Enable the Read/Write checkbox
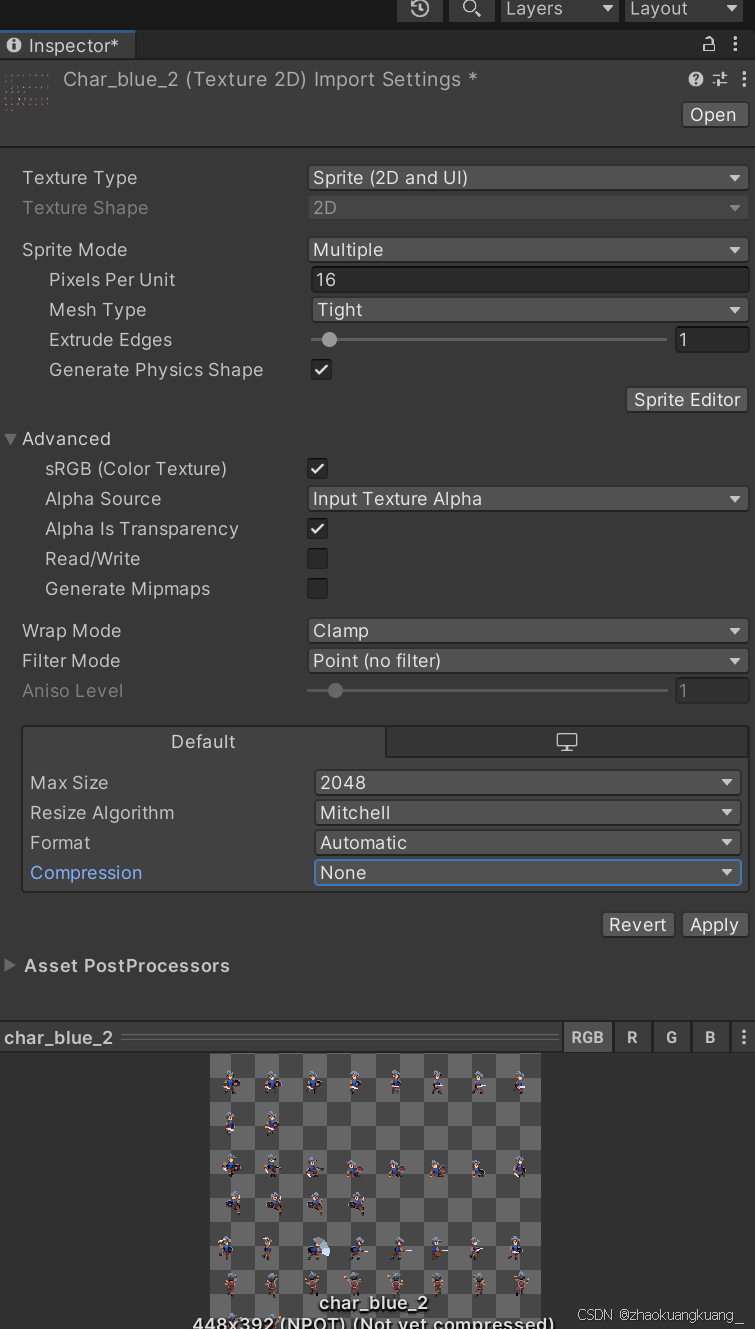The width and height of the screenshot is (755, 1329). (x=317, y=558)
